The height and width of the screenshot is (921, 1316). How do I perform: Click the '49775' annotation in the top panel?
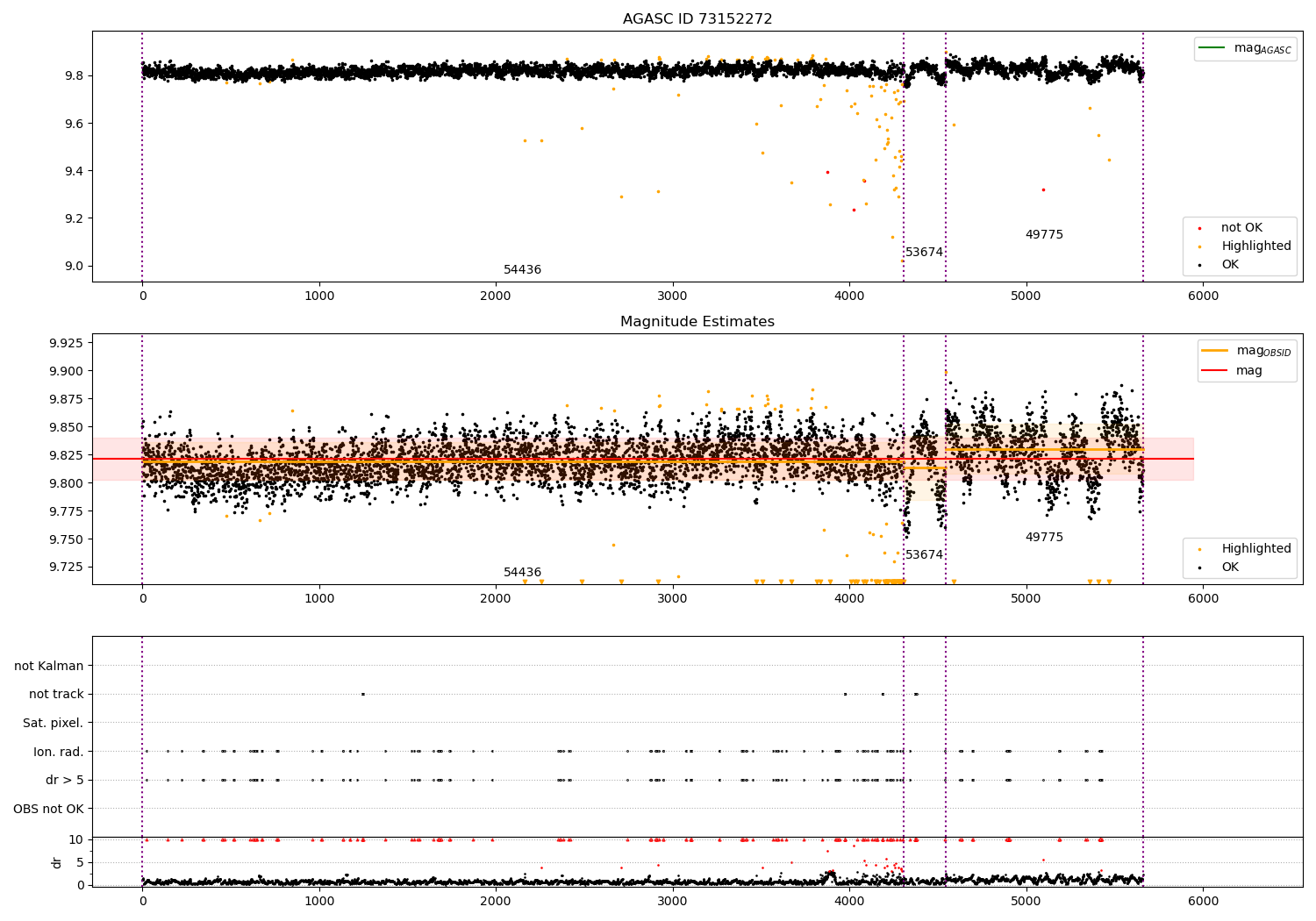[x=1044, y=235]
